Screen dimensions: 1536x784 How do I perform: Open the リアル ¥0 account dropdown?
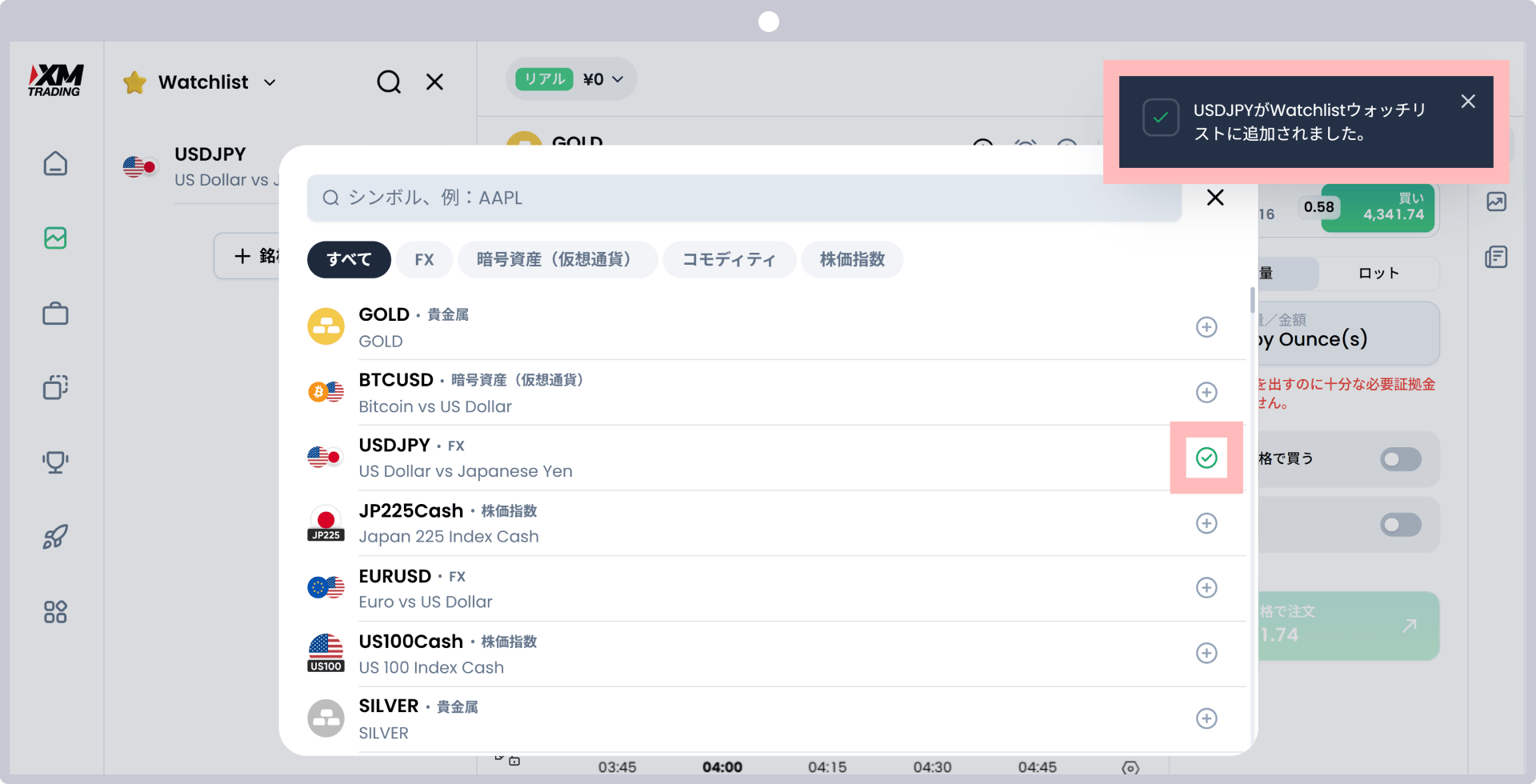(x=571, y=79)
